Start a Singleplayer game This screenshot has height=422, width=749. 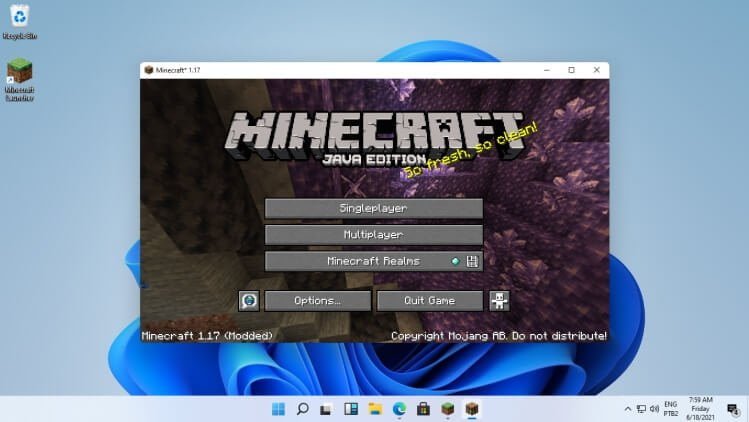click(374, 208)
